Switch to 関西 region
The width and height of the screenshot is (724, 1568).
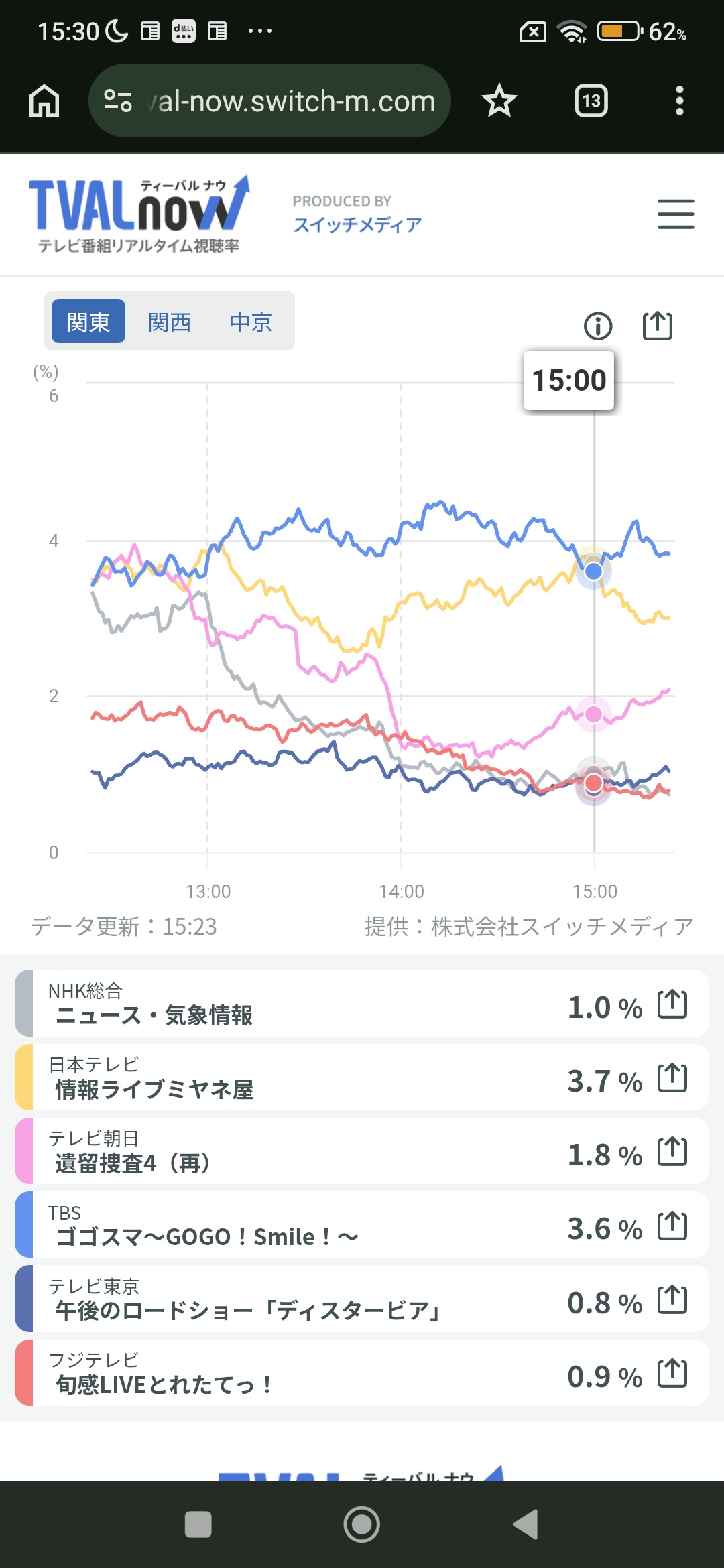[x=170, y=322]
